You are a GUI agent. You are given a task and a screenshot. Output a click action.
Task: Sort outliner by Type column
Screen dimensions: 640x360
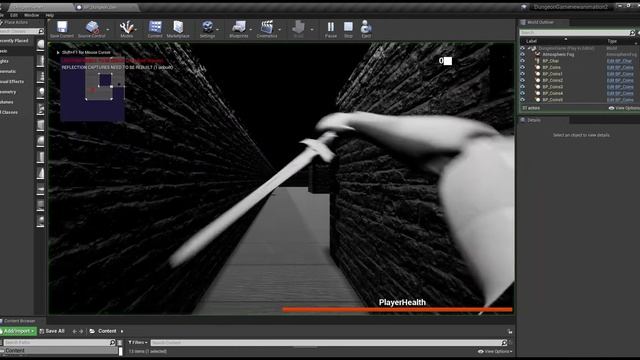pos(612,41)
